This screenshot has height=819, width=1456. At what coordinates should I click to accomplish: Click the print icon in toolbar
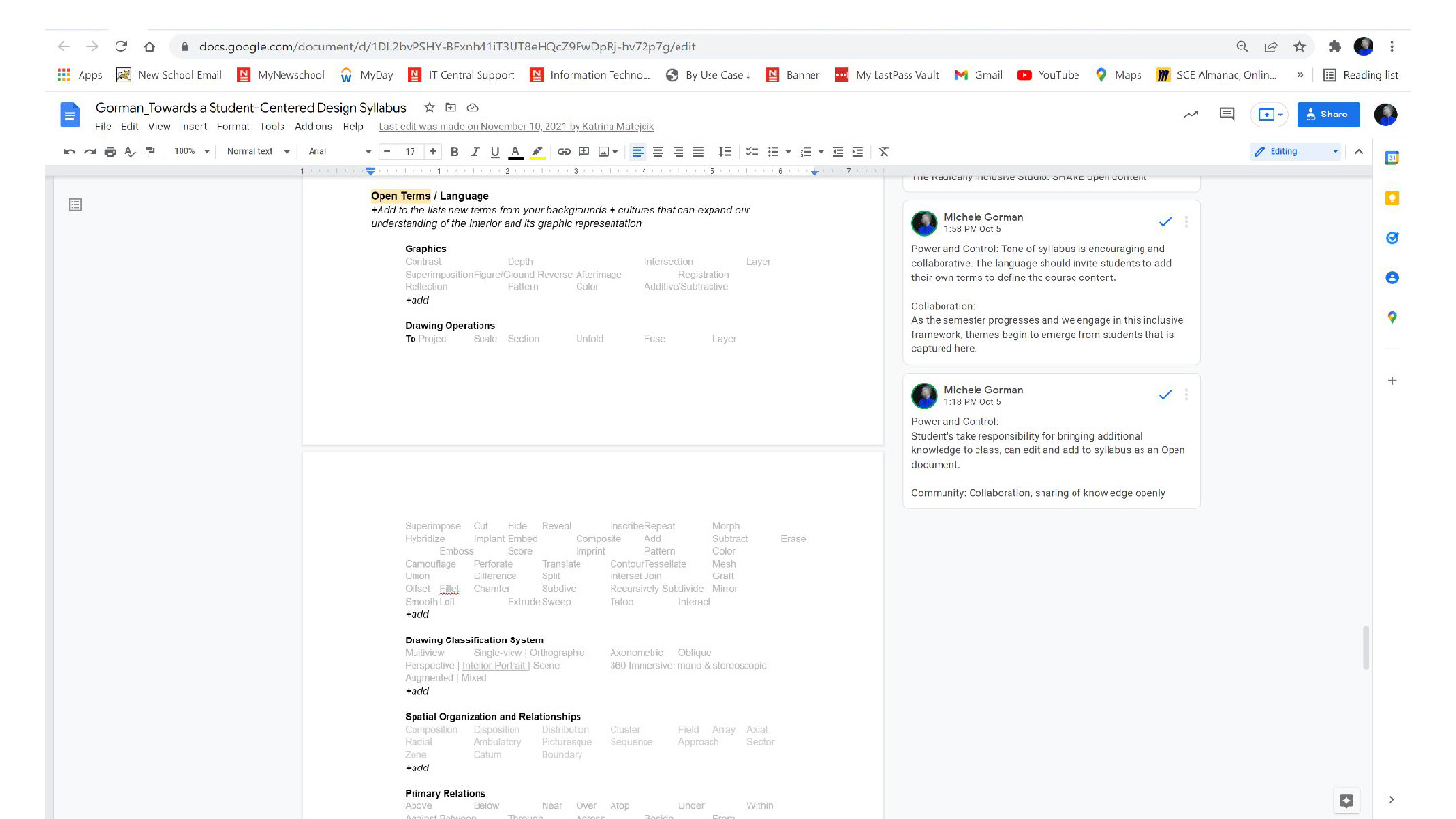point(110,152)
